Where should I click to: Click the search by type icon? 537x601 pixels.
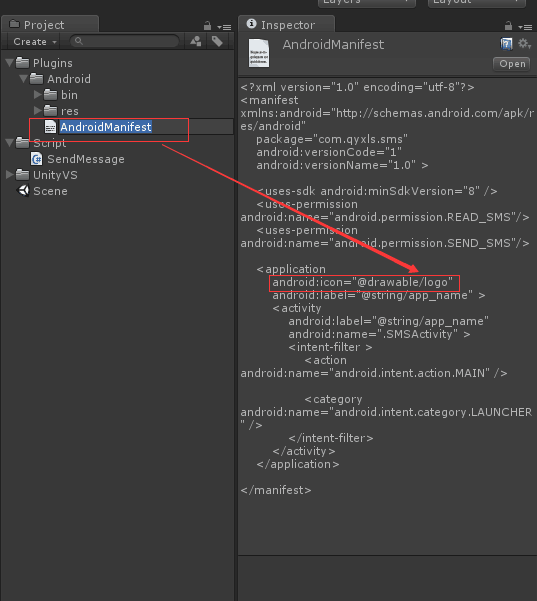(196, 41)
